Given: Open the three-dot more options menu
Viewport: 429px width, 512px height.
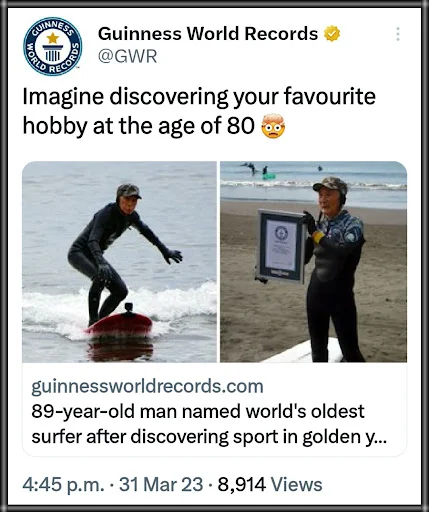Looking at the screenshot, I should pyautogui.click(x=397, y=34).
